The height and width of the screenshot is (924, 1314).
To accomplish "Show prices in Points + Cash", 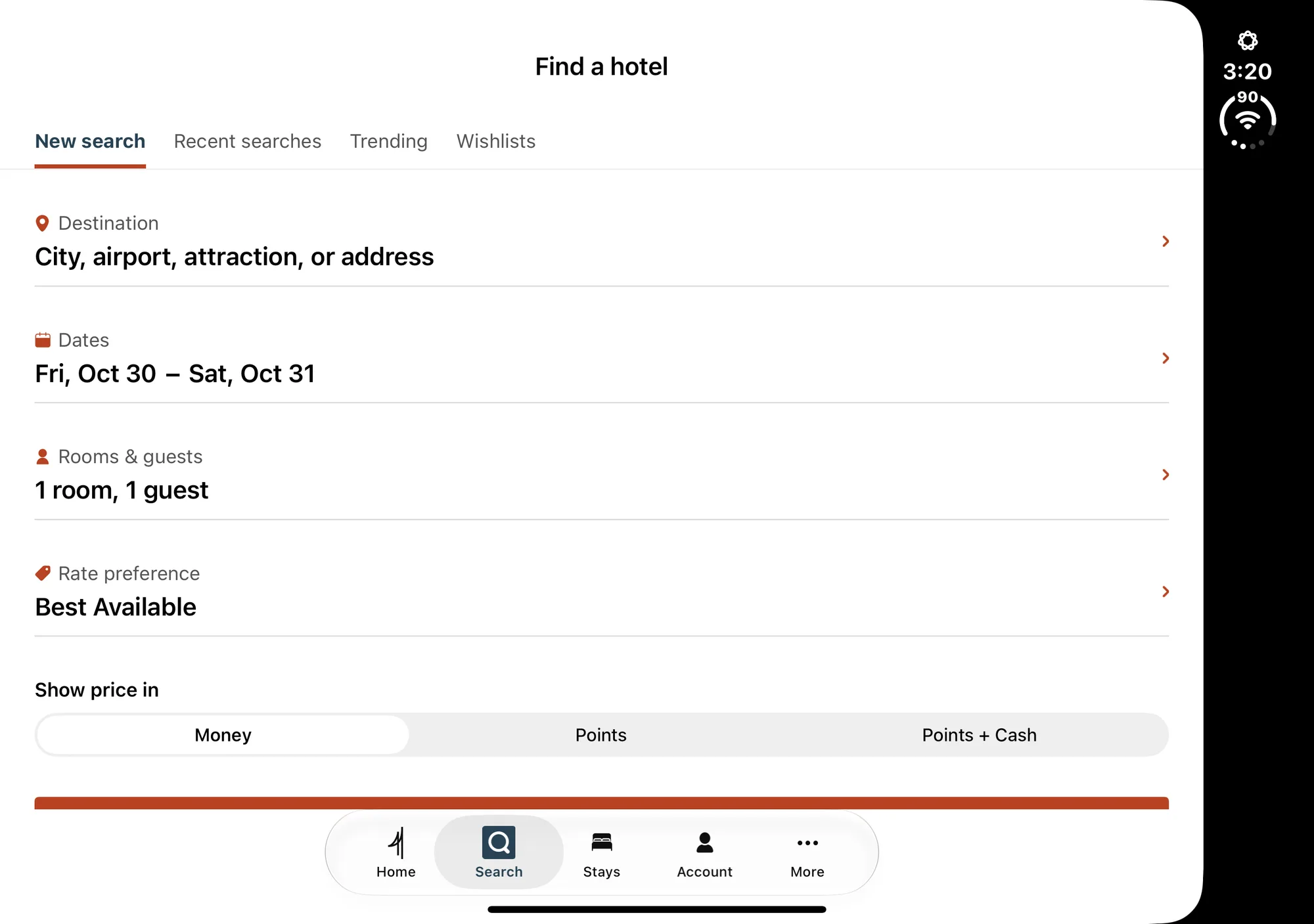I will [979, 735].
